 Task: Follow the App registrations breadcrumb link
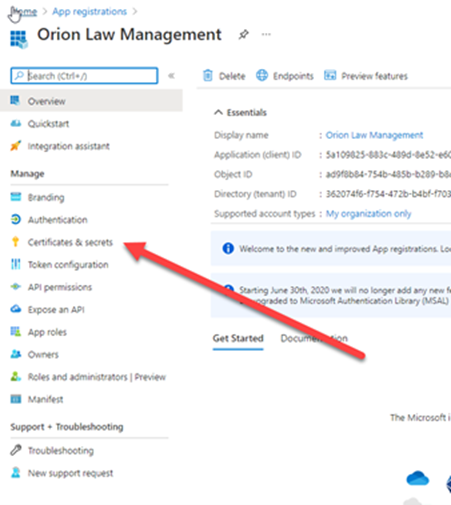(90, 12)
